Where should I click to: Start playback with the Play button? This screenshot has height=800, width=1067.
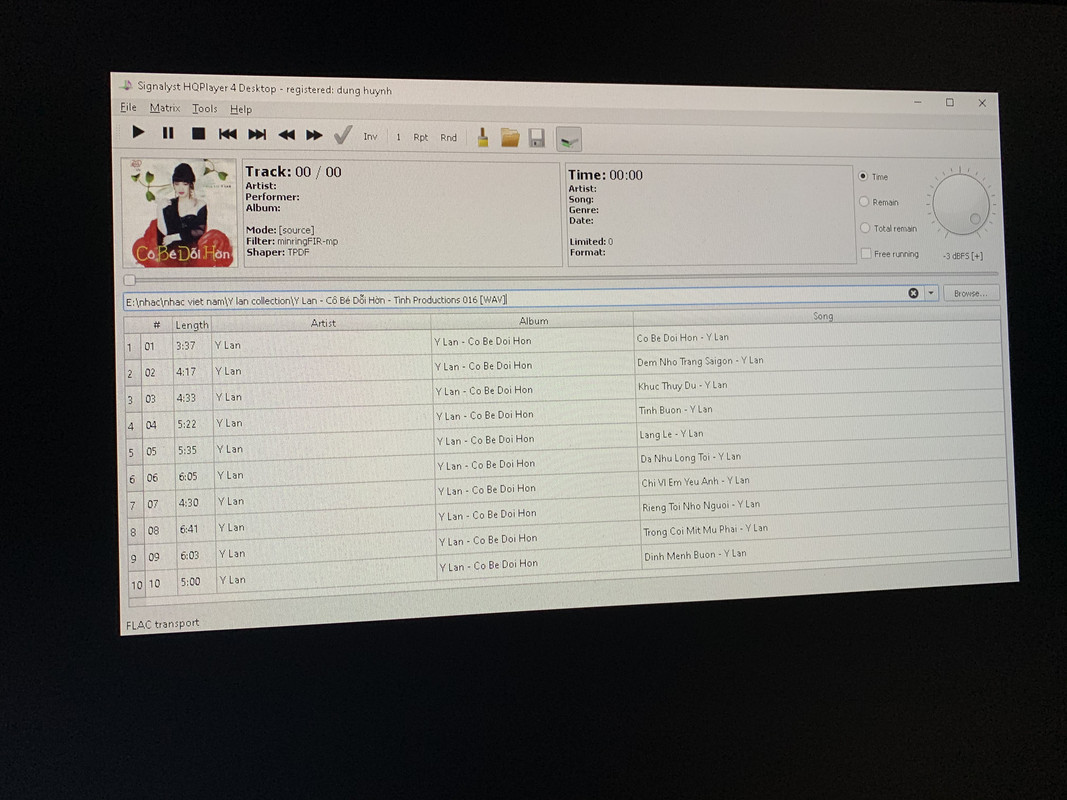(x=138, y=133)
